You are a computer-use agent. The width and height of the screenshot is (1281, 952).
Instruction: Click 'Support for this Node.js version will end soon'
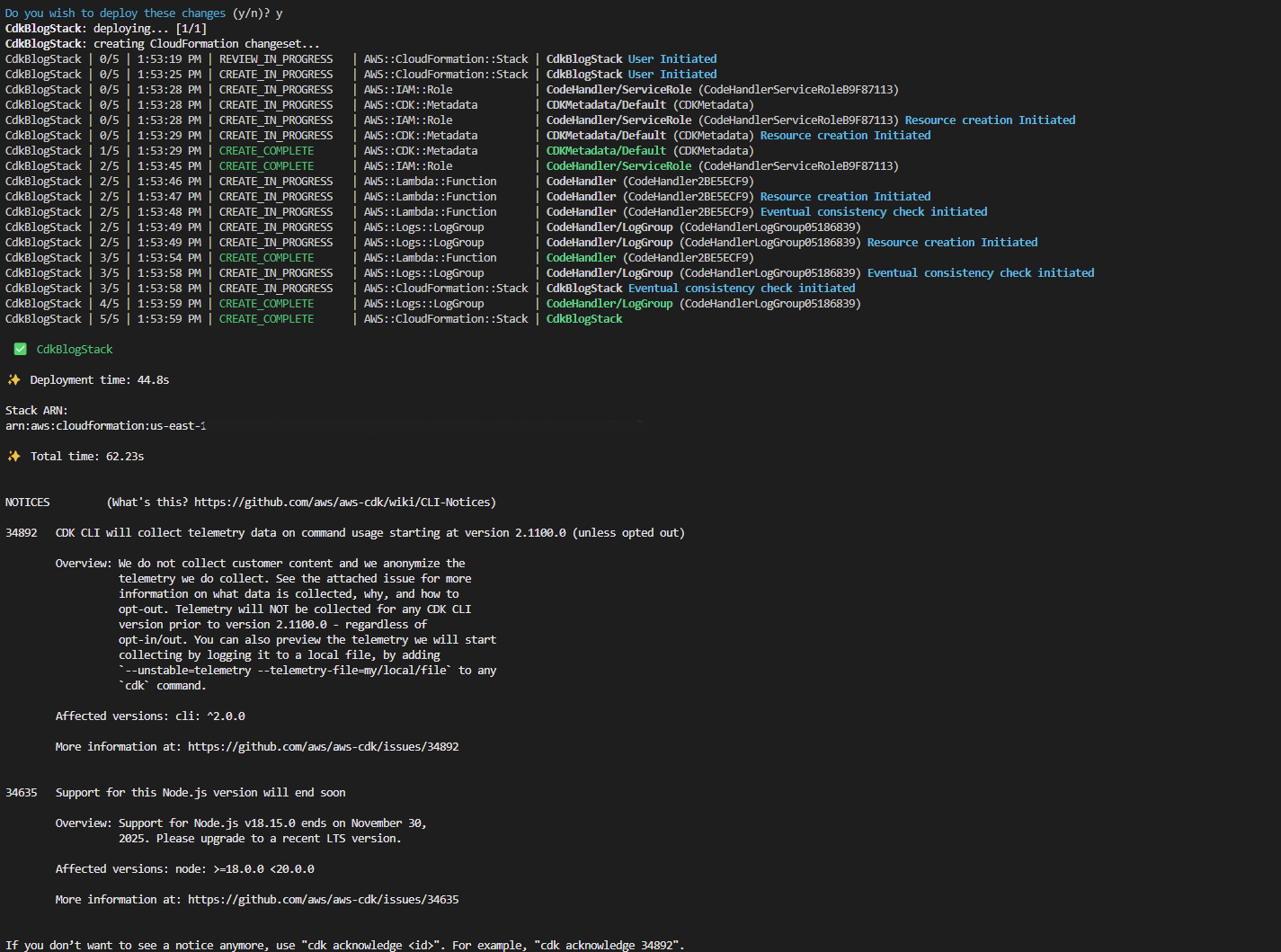[200, 792]
